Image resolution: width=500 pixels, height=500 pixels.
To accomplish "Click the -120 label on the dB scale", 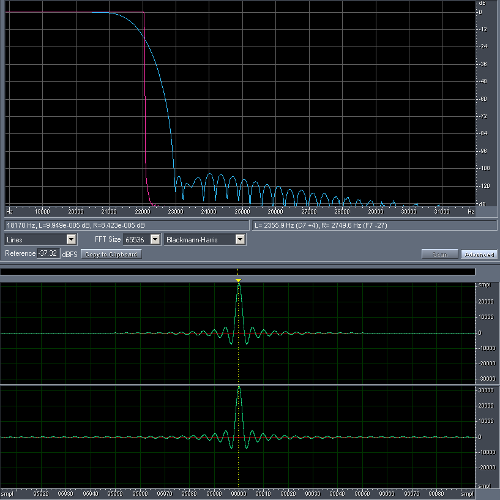I will pyautogui.click(x=485, y=186).
